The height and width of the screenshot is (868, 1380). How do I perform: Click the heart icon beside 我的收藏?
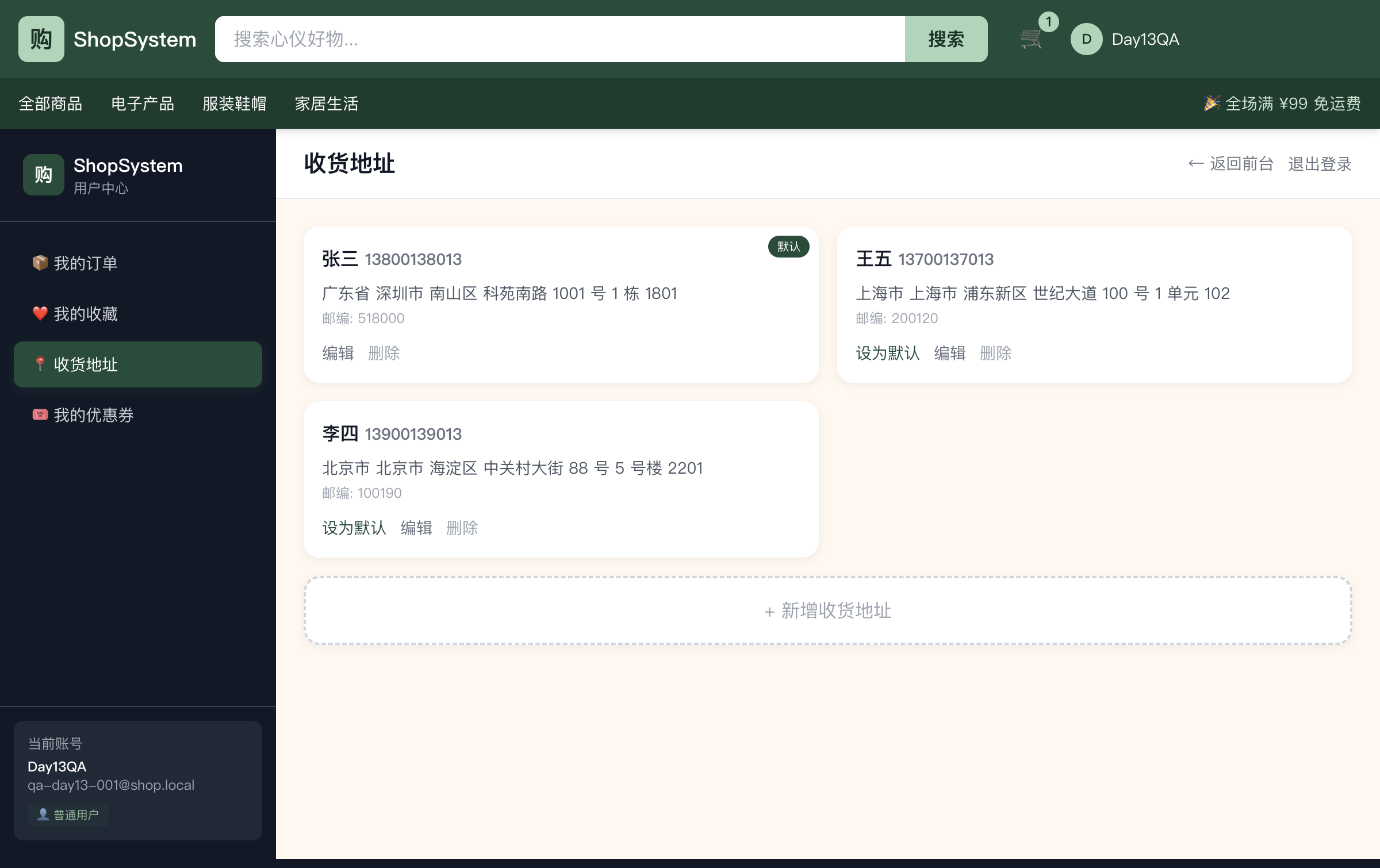[40, 313]
